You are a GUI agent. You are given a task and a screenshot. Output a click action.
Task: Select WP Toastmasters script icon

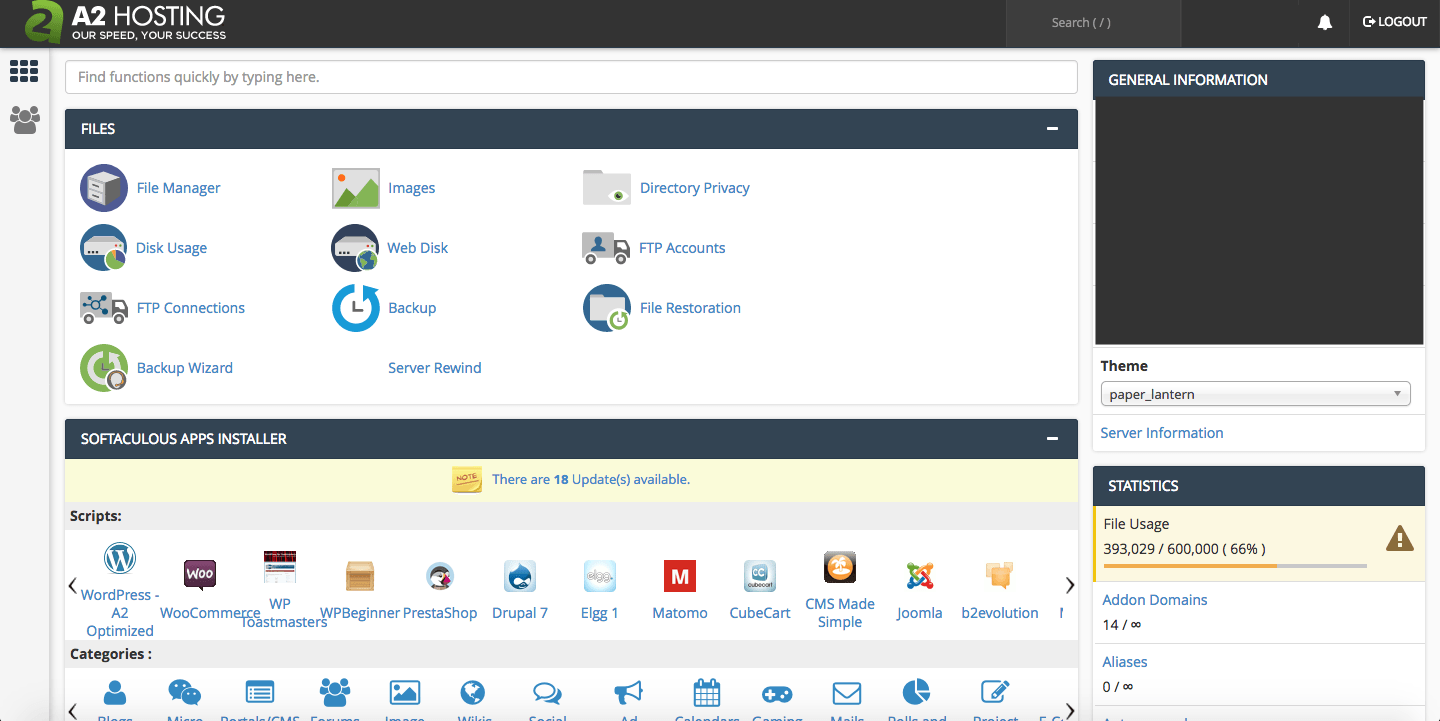point(280,567)
